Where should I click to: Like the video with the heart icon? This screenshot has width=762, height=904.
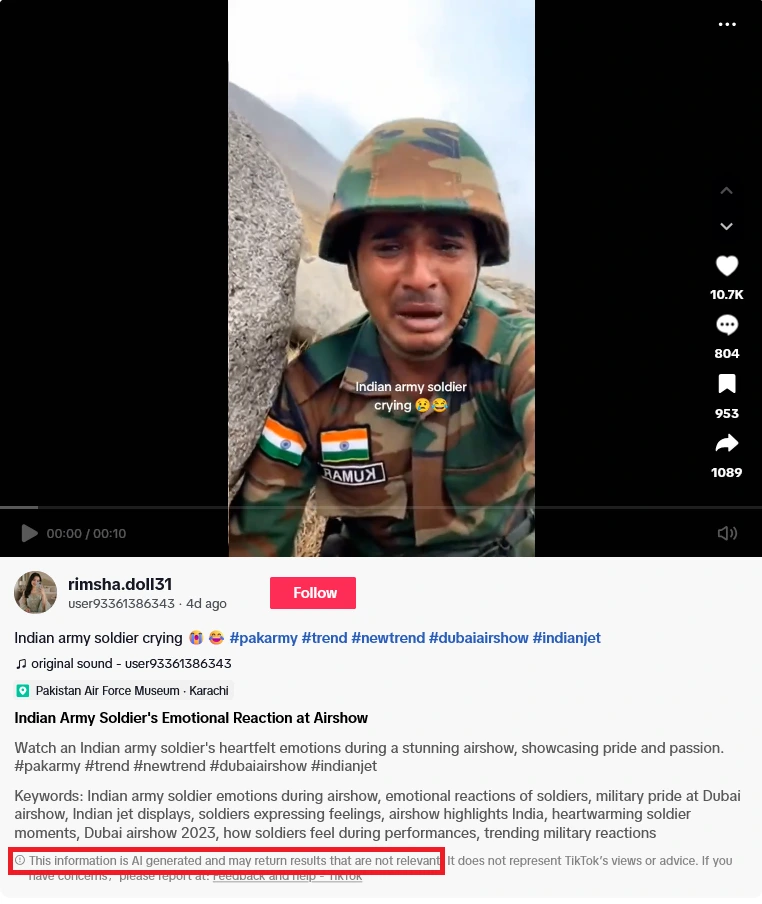[727, 266]
